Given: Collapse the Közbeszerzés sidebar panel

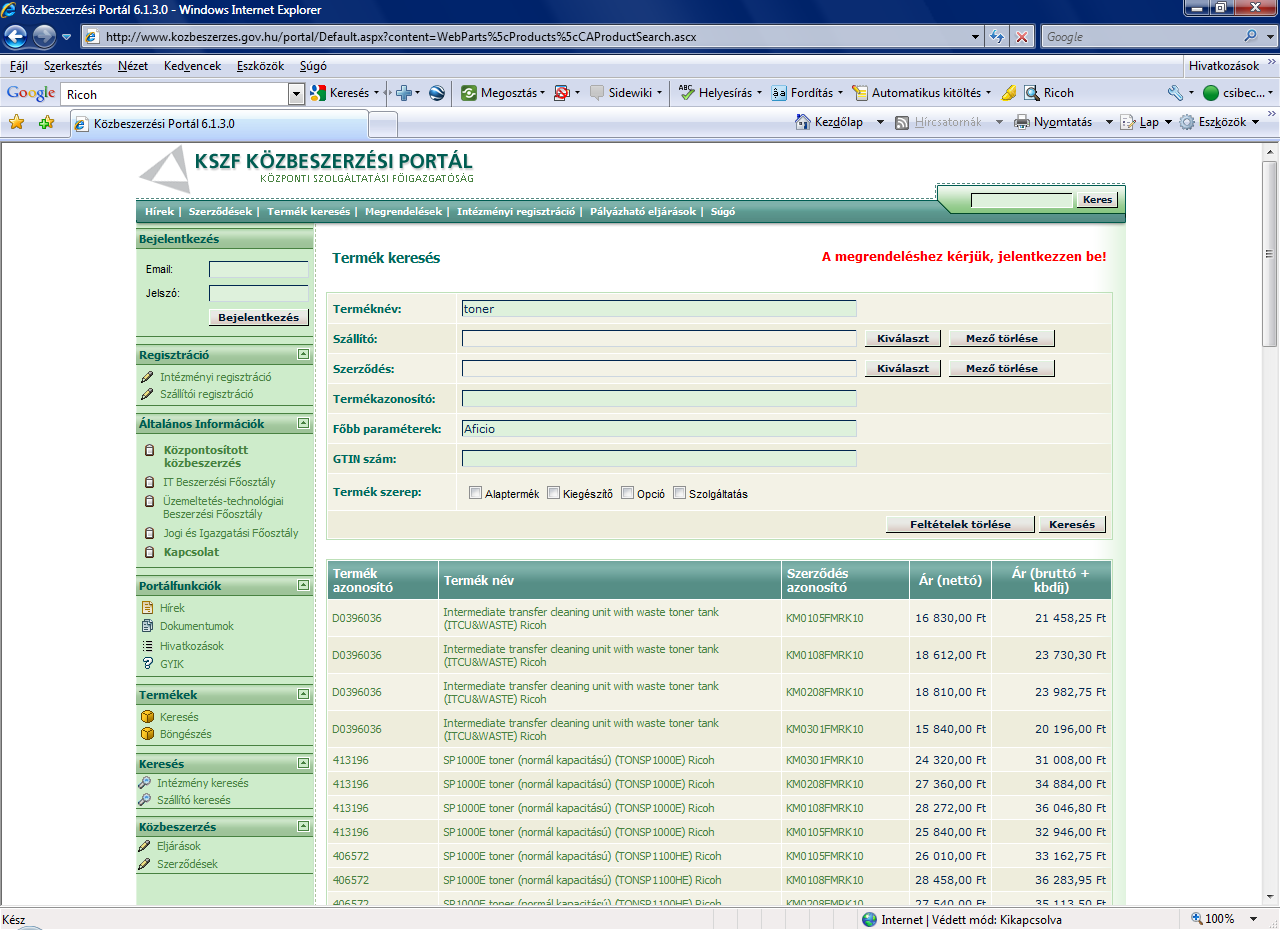Looking at the screenshot, I should coord(303,827).
